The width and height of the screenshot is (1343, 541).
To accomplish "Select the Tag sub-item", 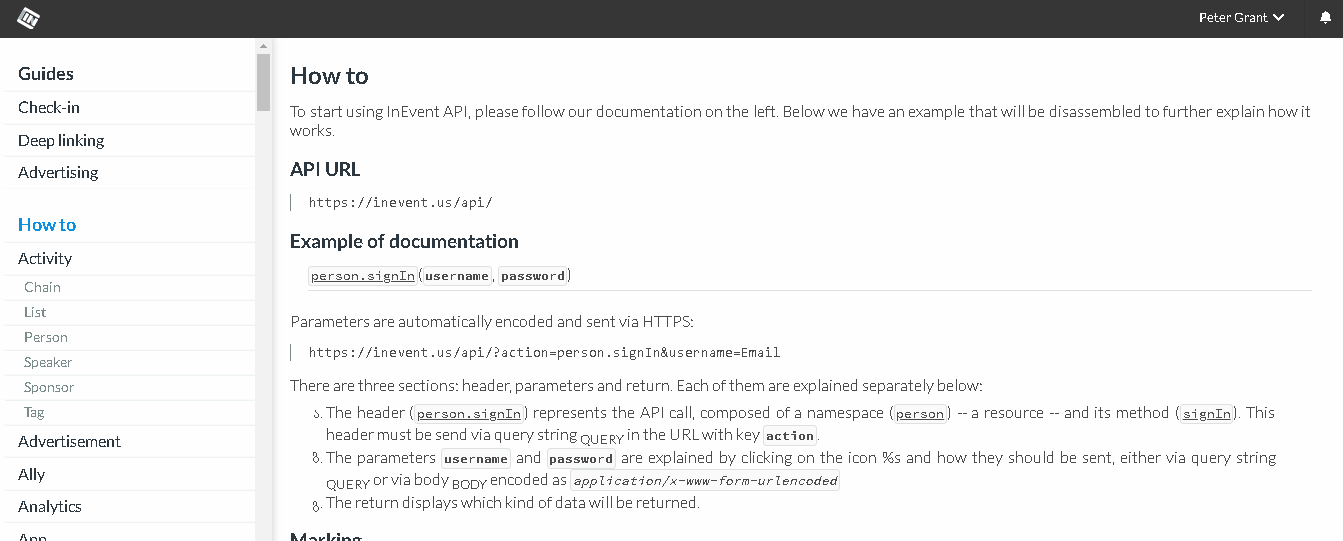I will (34, 413).
